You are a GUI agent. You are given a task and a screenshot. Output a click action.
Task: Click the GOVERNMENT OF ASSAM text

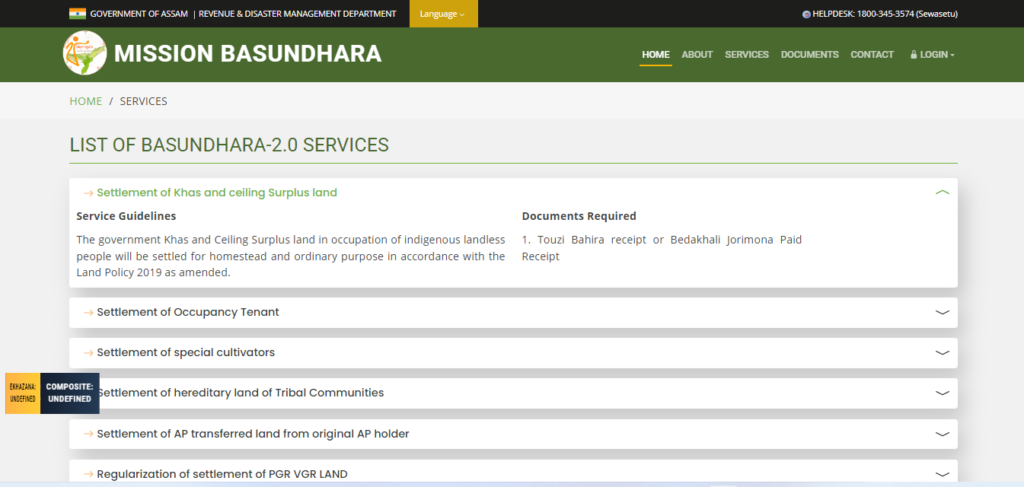click(x=139, y=14)
